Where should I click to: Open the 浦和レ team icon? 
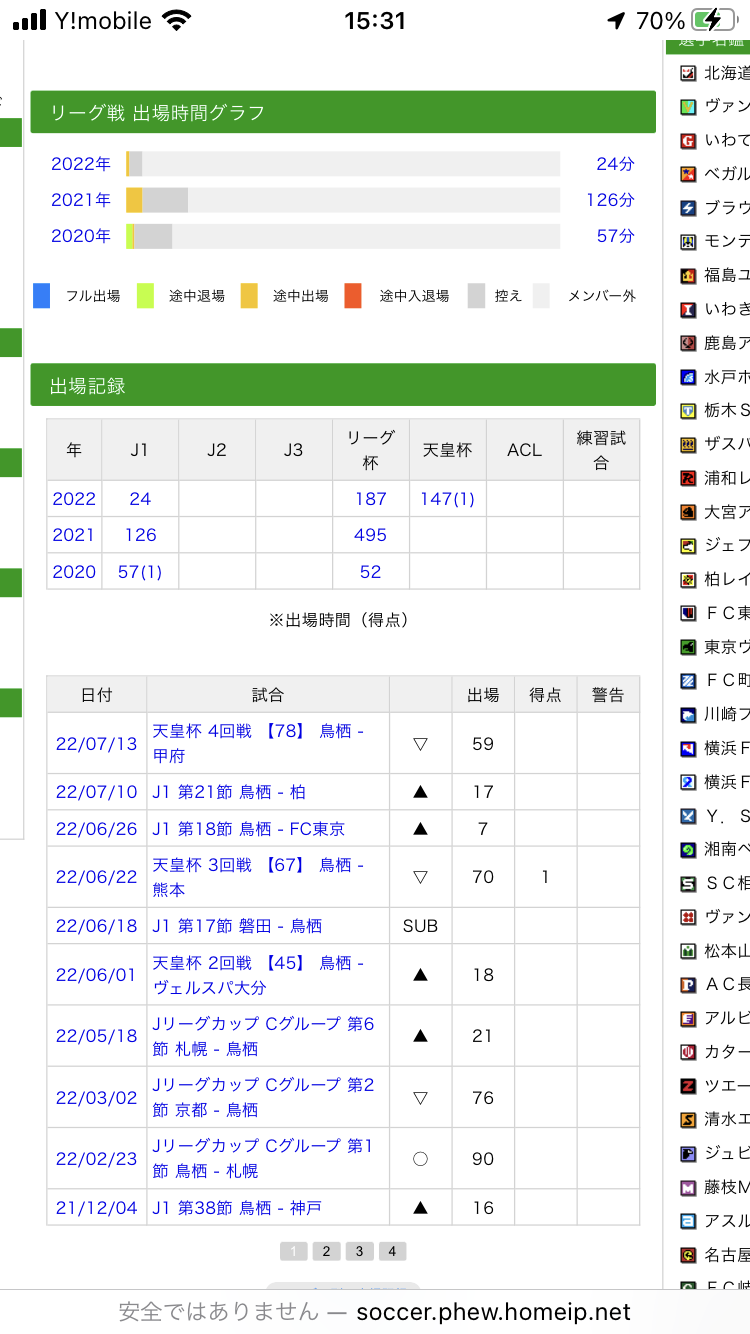pyautogui.click(x=688, y=478)
